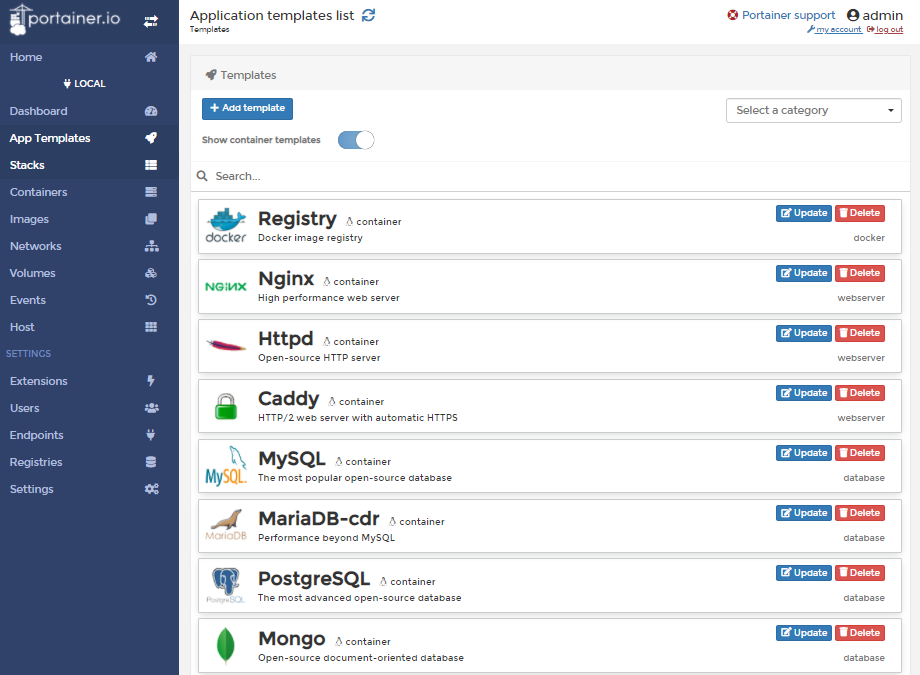
Task: Select the Caddy template title
Action: (x=289, y=399)
